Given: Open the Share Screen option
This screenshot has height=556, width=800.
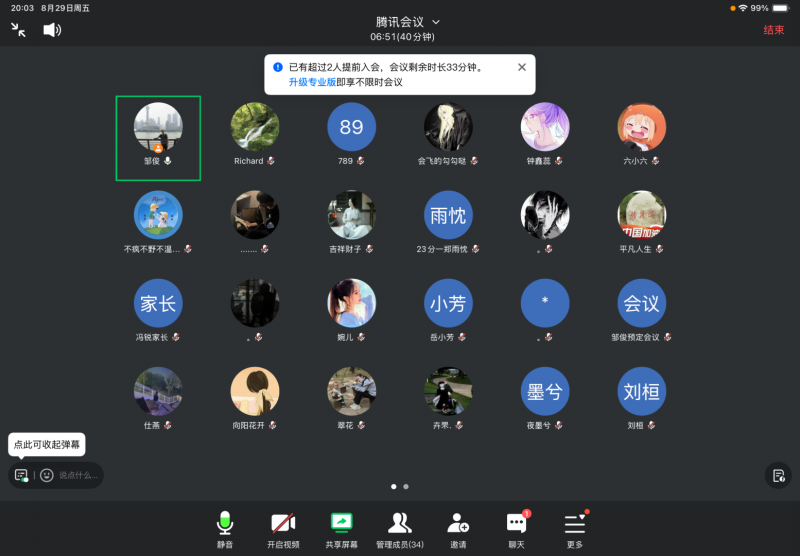Looking at the screenshot, I should pos(342,528).
